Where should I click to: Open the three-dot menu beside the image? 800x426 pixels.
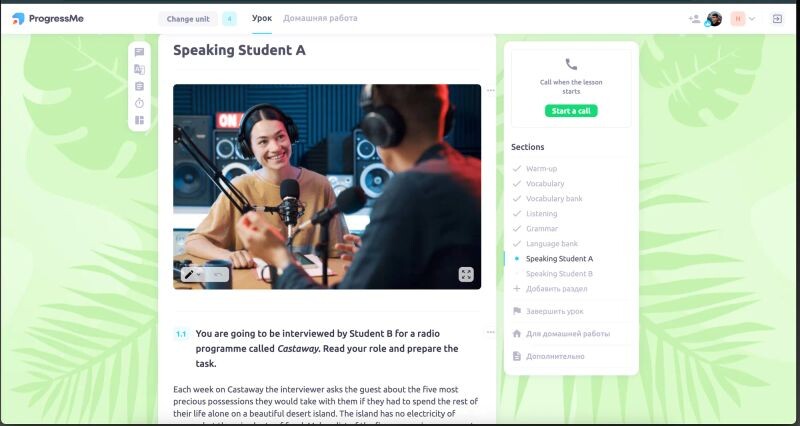point(490,90)
